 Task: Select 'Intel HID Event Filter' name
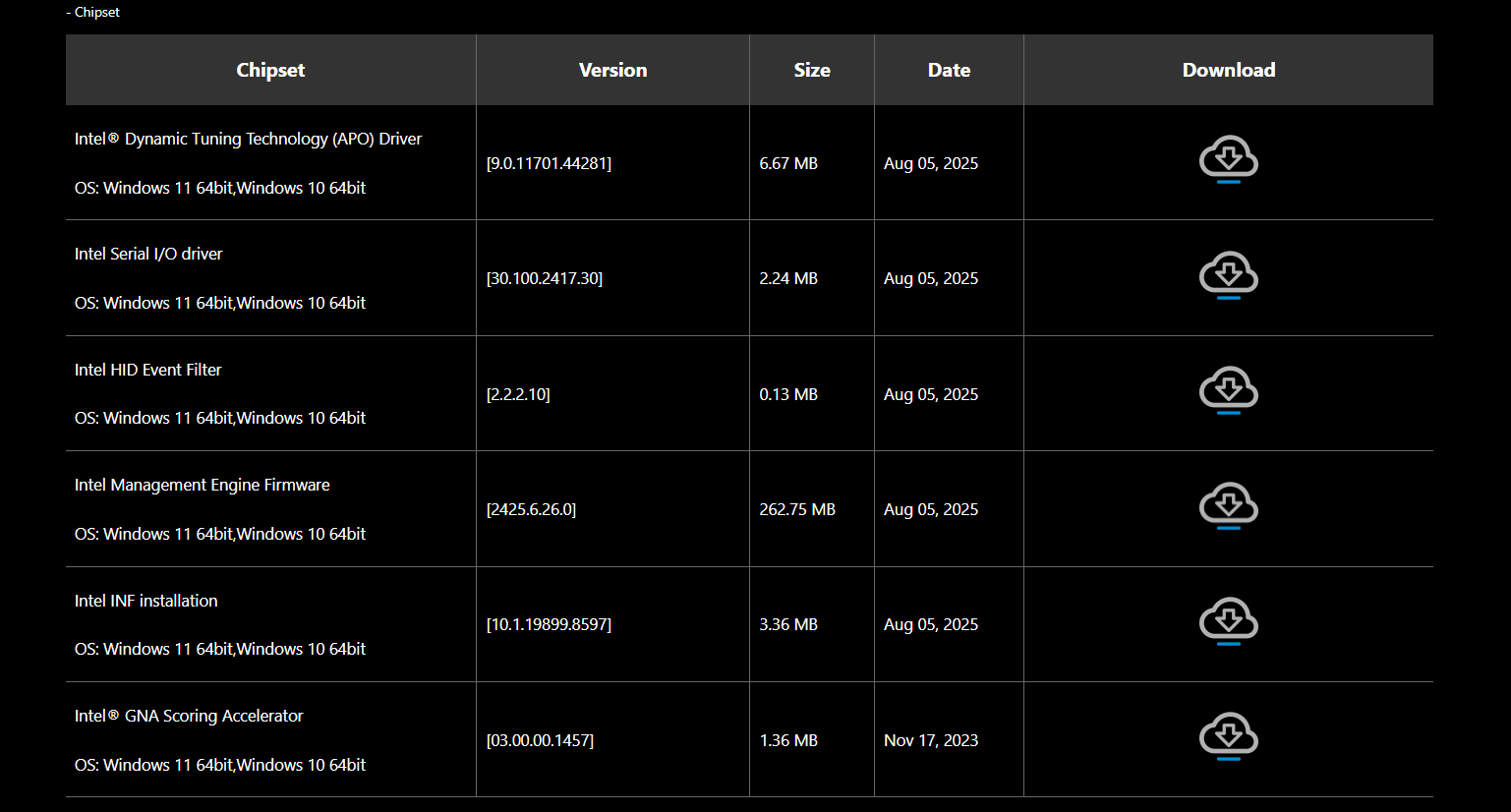(147, 370)
